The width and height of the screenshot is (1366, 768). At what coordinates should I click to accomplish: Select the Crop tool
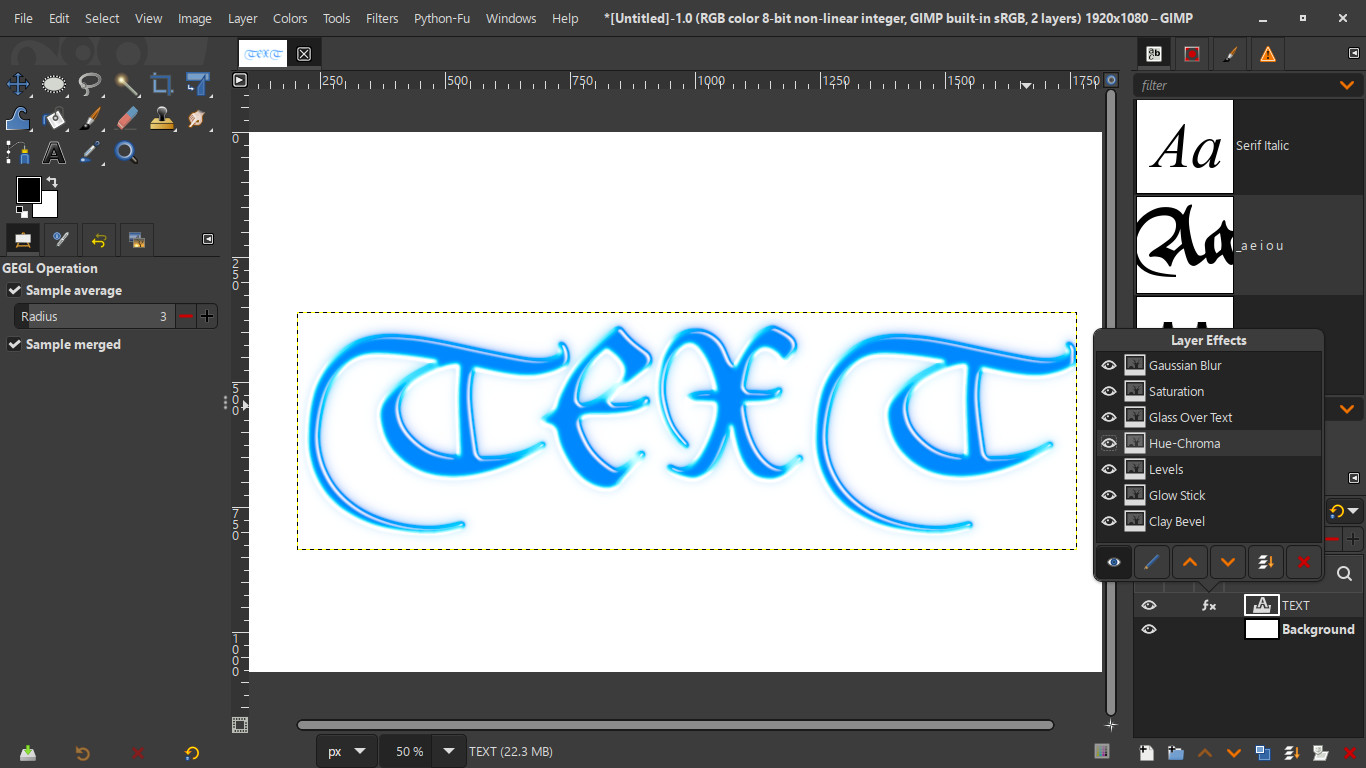coord(162,85)
